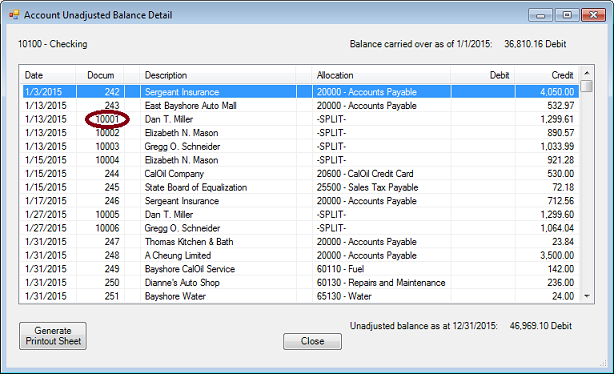The width and height of the screenshot is (614, 374).
Task: Click the Description column header
Action: point(218,75)
